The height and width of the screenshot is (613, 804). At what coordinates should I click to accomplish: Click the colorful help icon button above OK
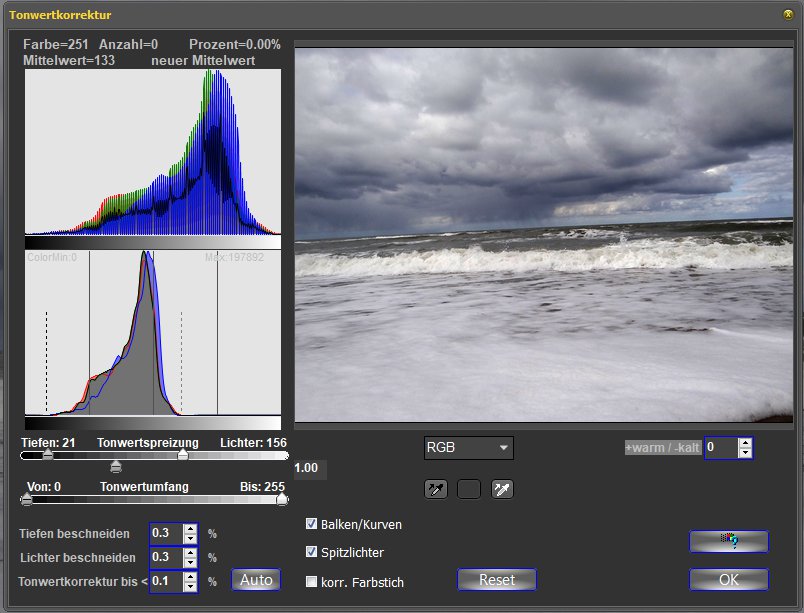(x=728, y=541)
